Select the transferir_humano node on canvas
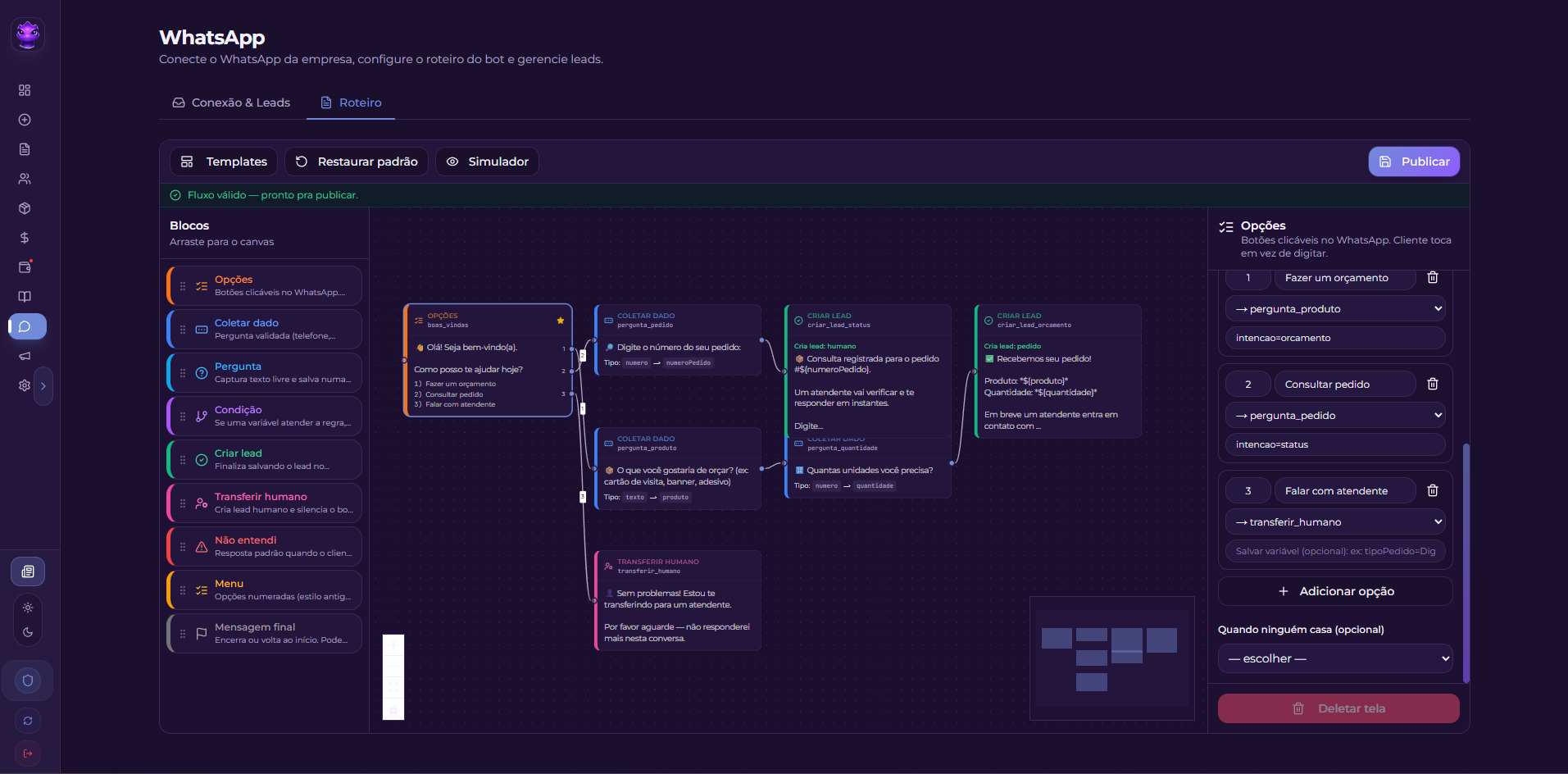The image size is (1568, 774). (x=678, y=601)
